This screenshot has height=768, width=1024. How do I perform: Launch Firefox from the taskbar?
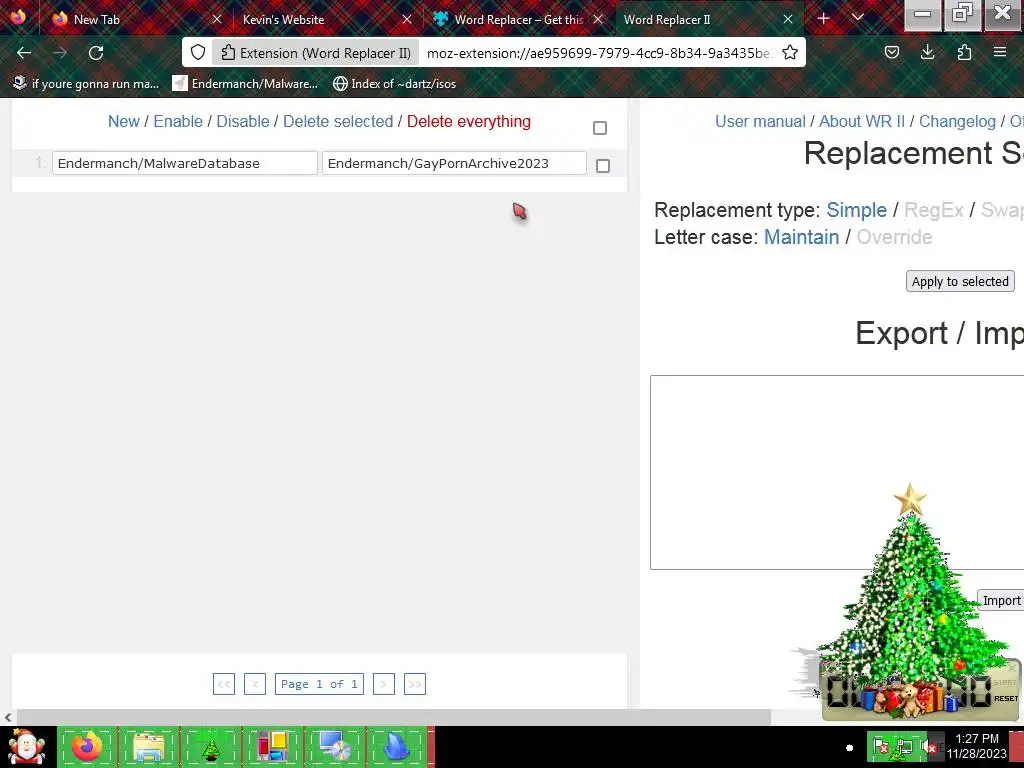87,747
